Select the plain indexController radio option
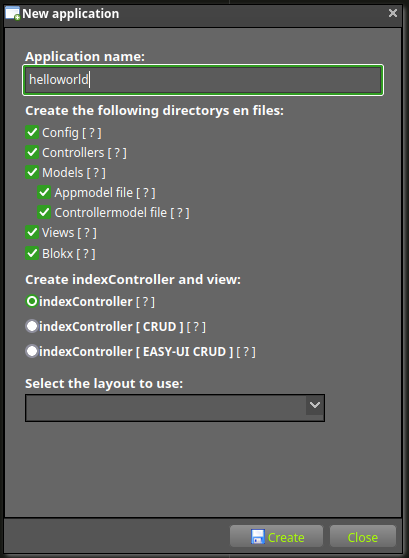Image resolution: width=409 pixels, height=558 pixels. [32, 301]
